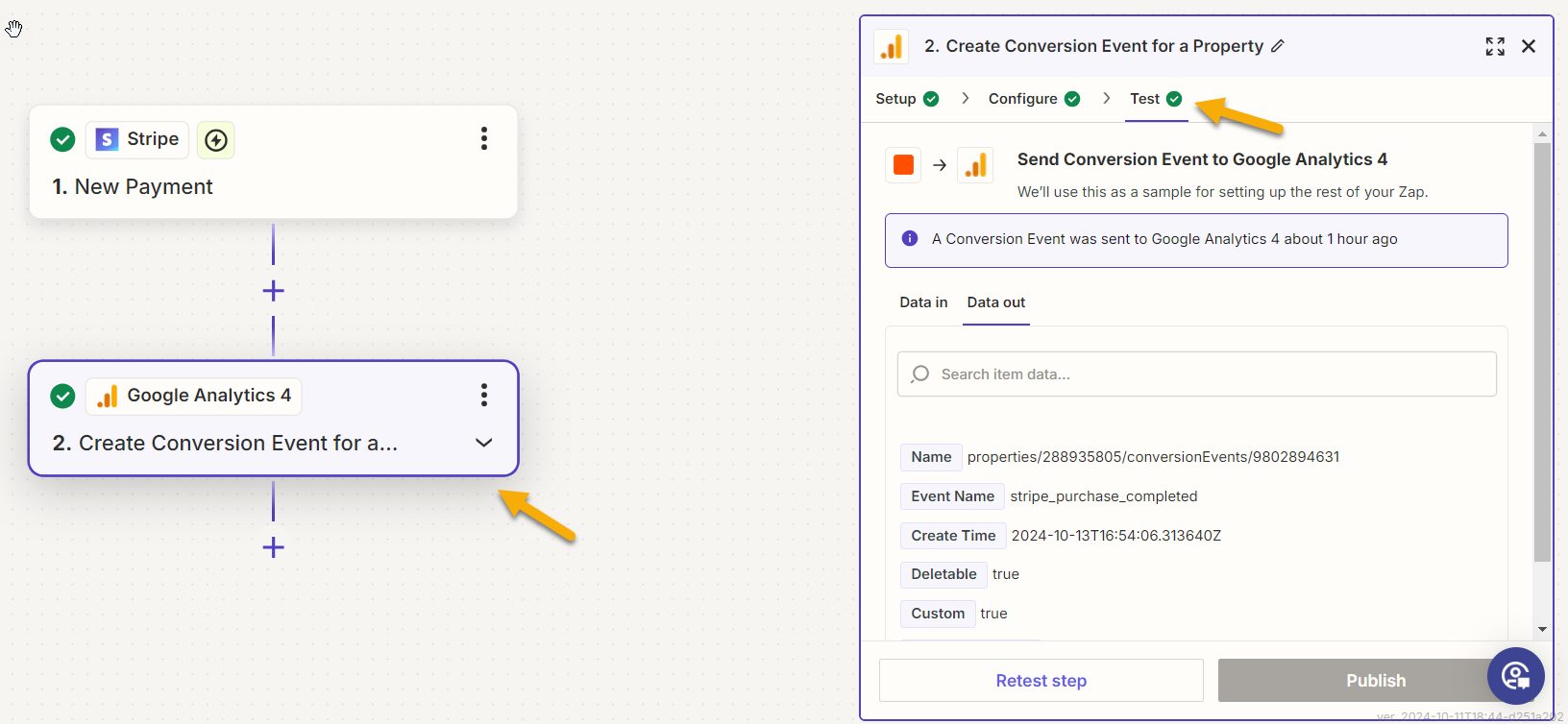Click the Google Analytics destination icon in test section
Viewport: 1568px width, 724px height.
975,165
